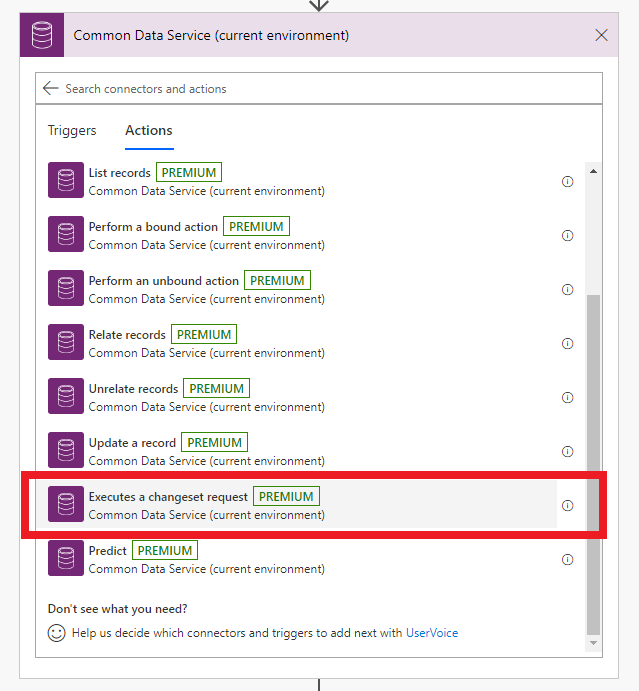Screen dimensions: 639x691
Task: Click the Common Data Service header database icon
Action: [x=42, y=35]
